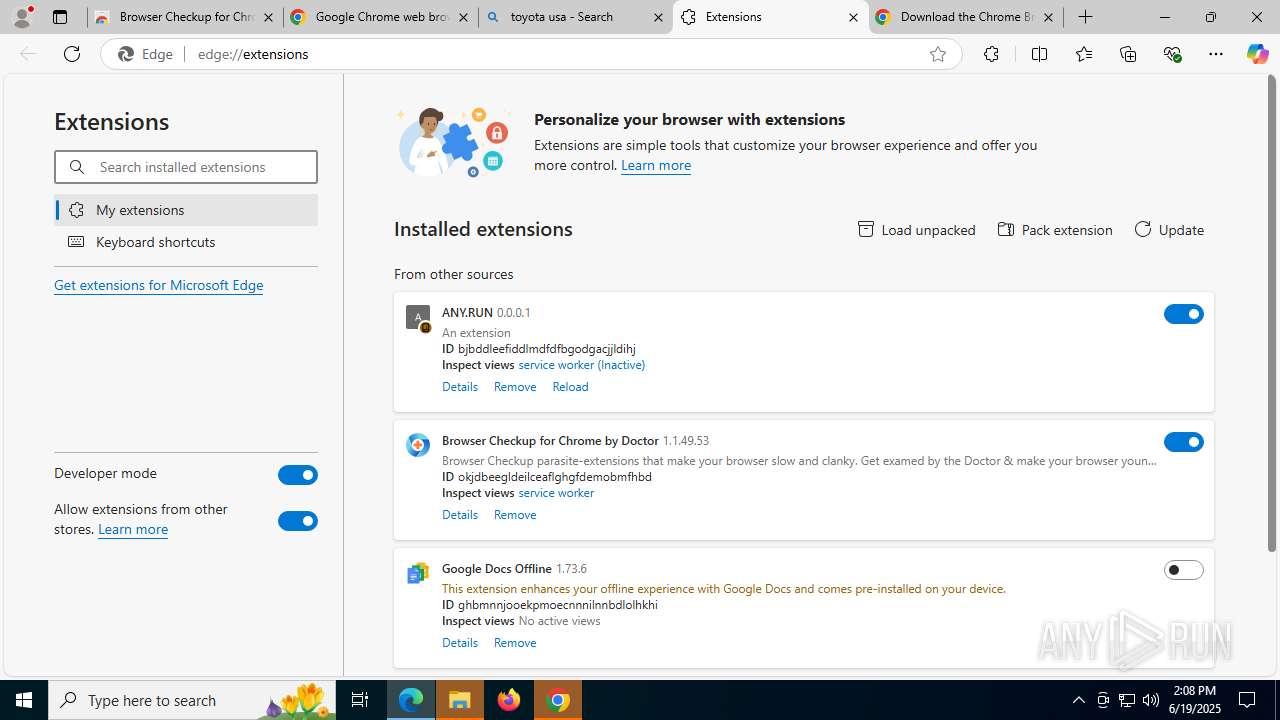
Task: Open Get extensions for Microsoft Edge link
Action: [x=158, y=285]
